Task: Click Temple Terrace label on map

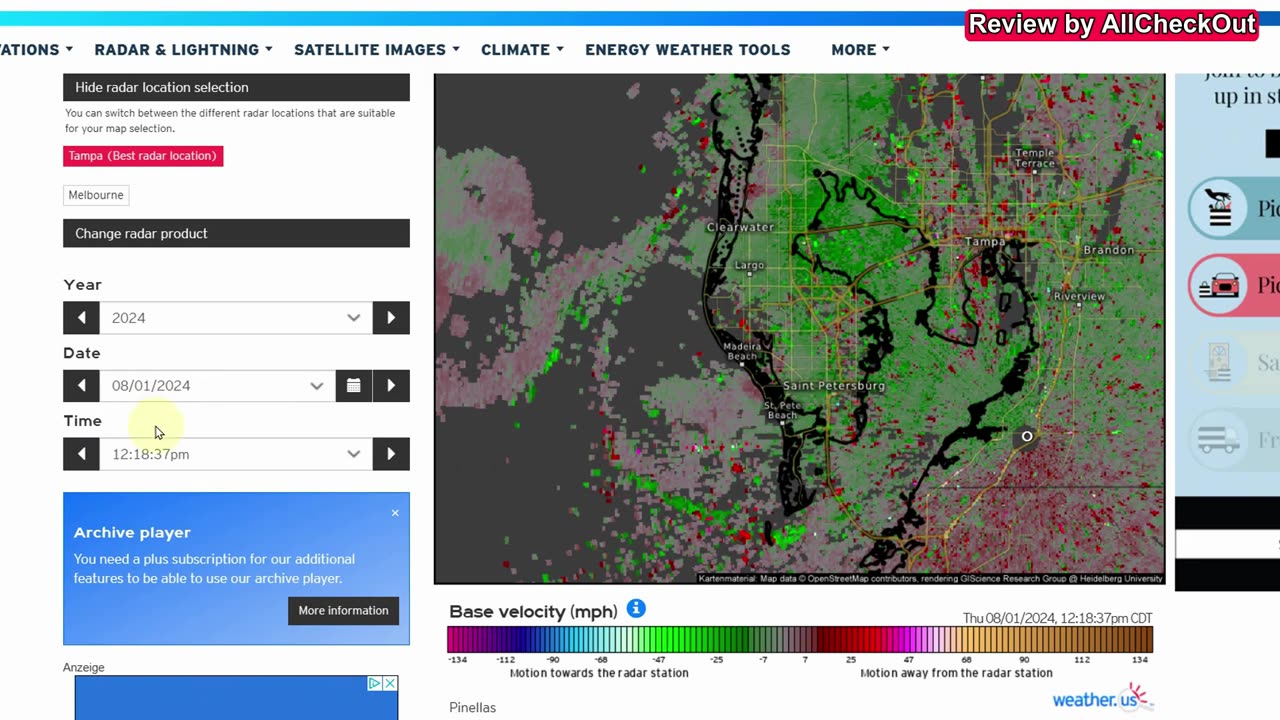Action: point(1034,158)
